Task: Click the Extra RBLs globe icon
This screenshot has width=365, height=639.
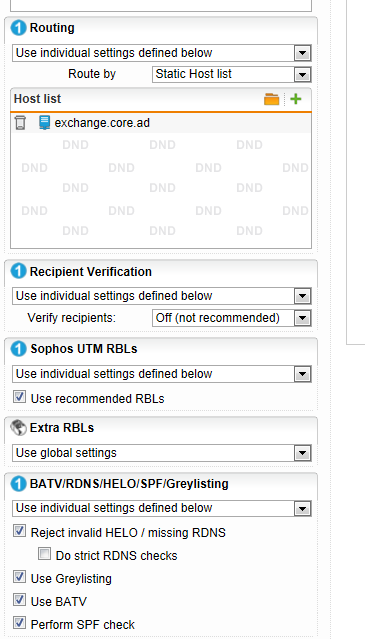Action: 18,427
